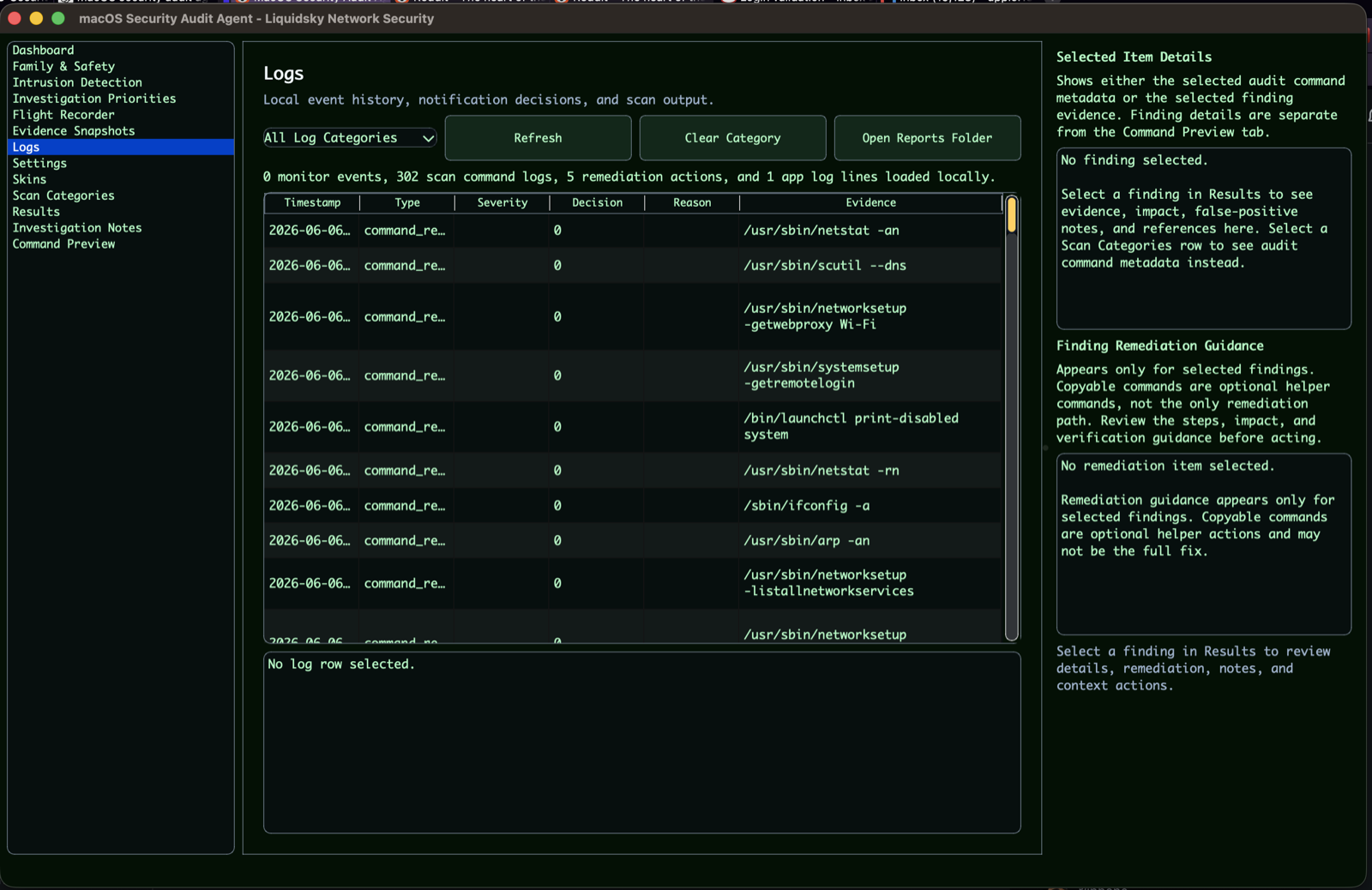Screen dimensions: 1372x890
Task: Open the Results section
Action: coord(121,212)
